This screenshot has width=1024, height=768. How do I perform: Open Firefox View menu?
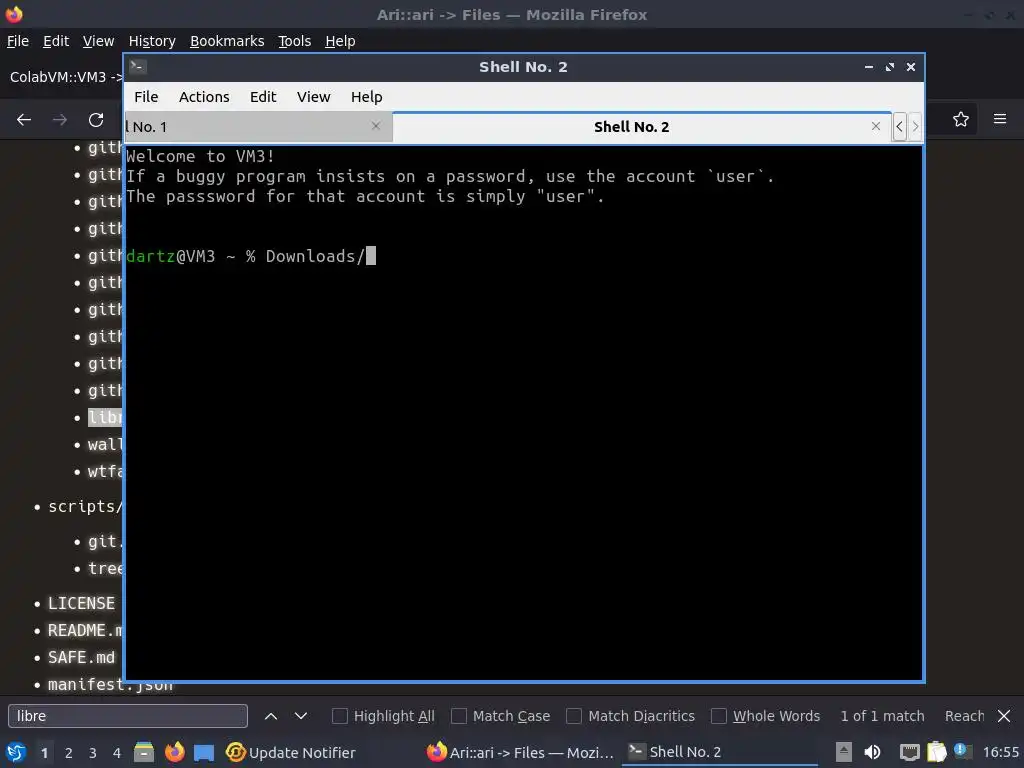point(98,41)
